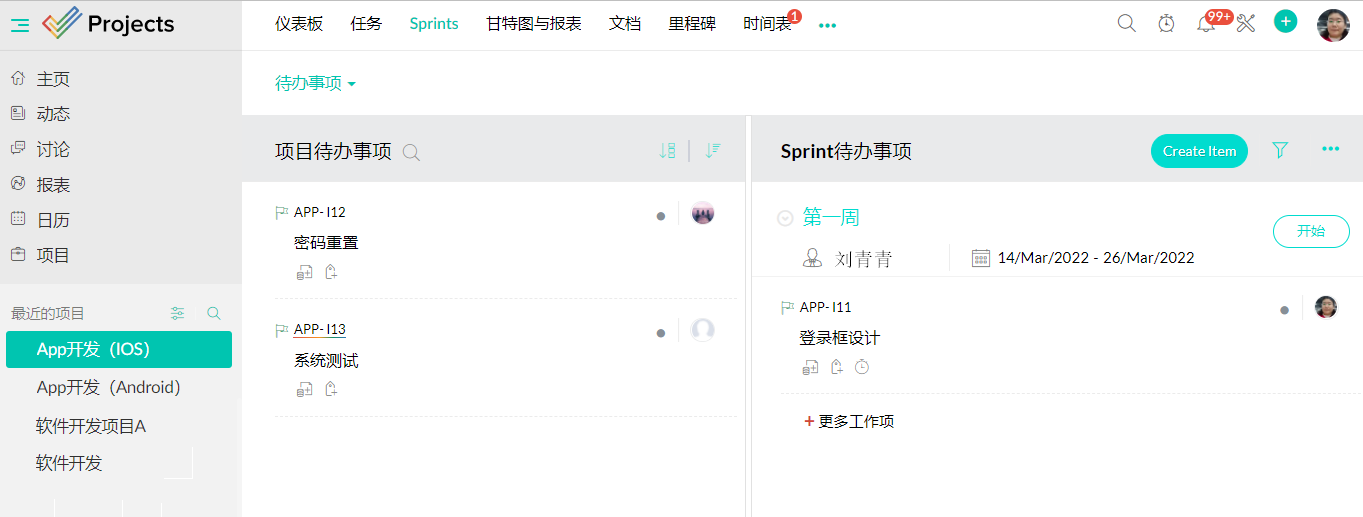Click the Create Item button
This screenshot has width=1363, height=517.
pyautogui.click(x=1199, y=151)
